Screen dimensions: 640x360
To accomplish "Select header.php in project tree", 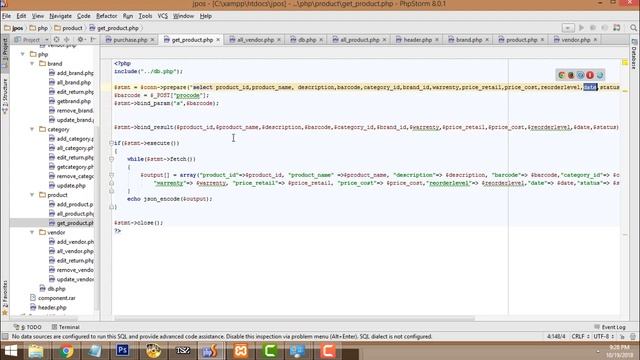I will (48, 308).
